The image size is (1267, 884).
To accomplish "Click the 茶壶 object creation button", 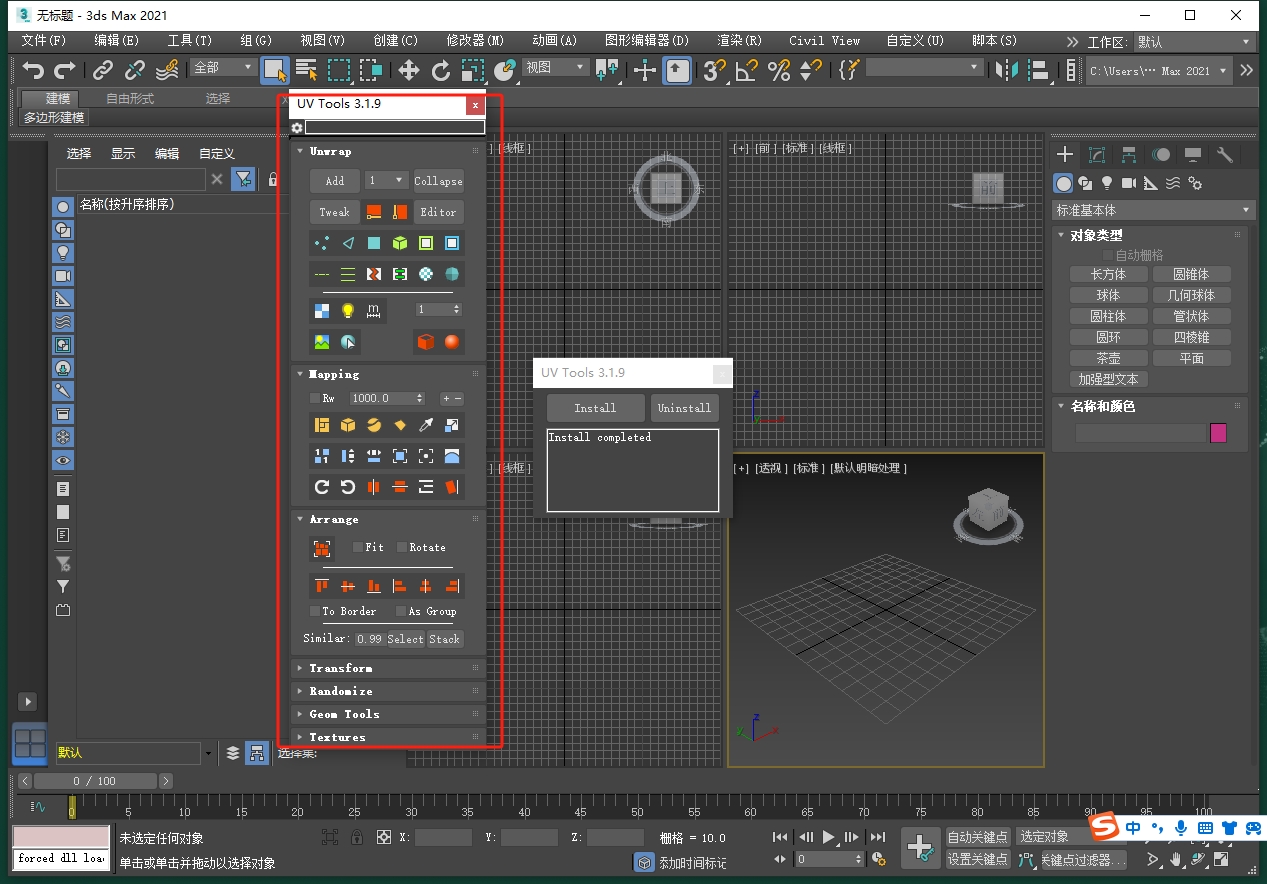I will coord(1108,357).
